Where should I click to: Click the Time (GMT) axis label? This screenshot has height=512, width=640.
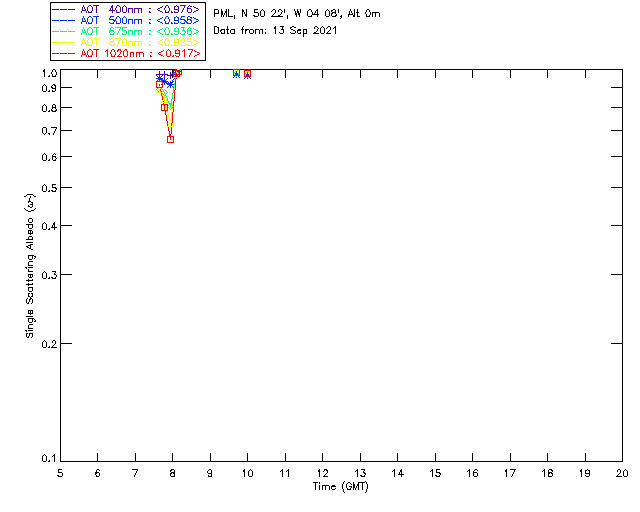pyautogui.click(x=340, y=487)
